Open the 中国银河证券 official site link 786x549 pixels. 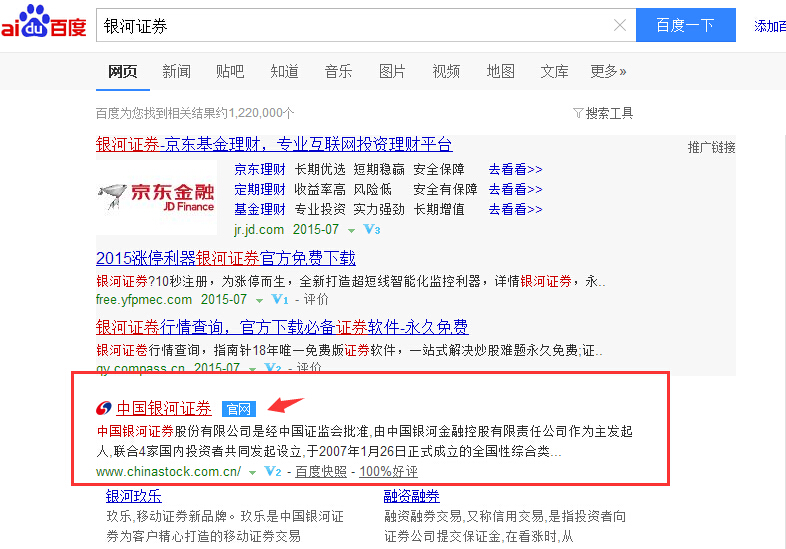164,408
